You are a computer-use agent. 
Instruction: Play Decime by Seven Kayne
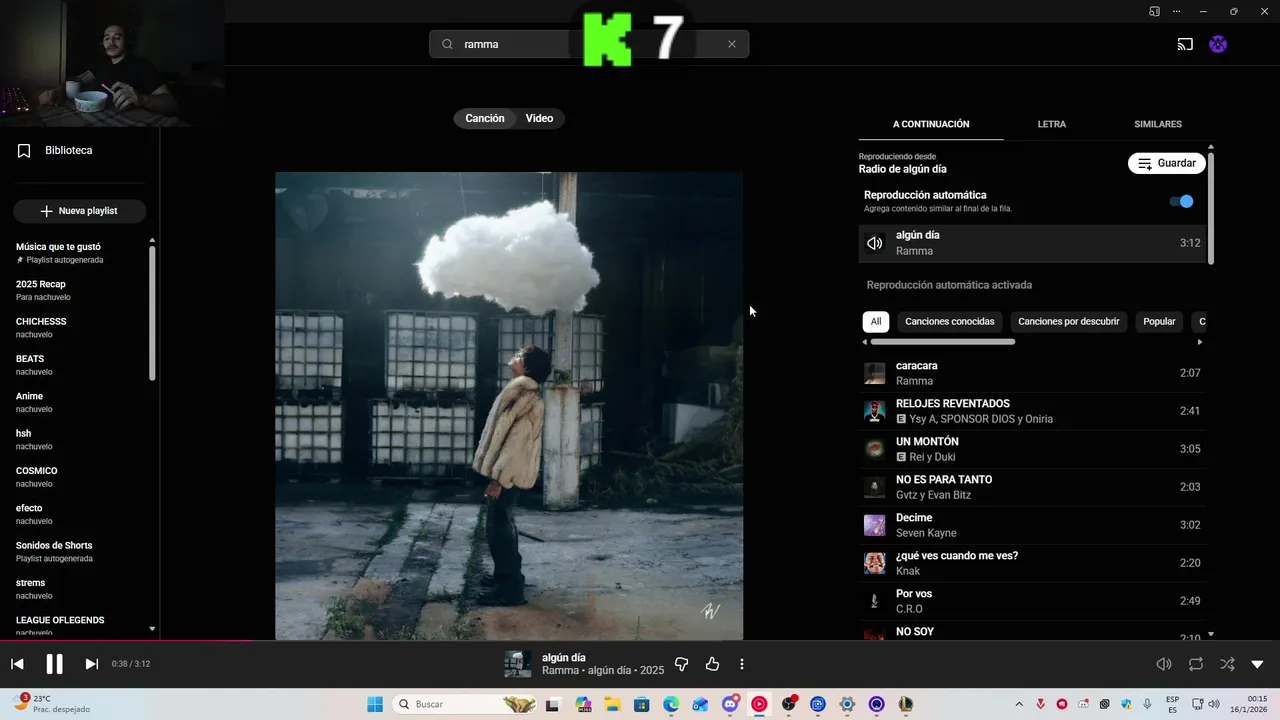[1032, 525]
